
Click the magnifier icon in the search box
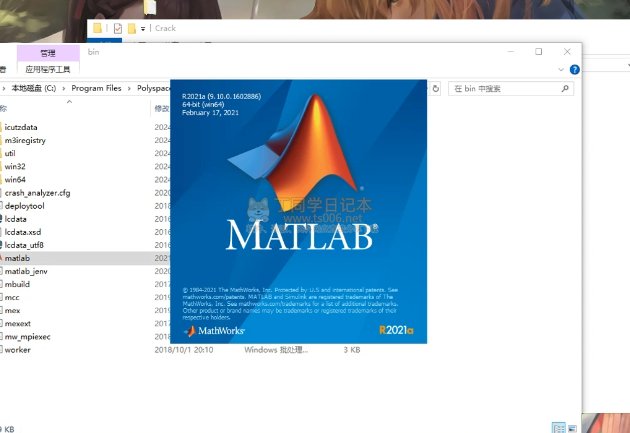[565, 88]
